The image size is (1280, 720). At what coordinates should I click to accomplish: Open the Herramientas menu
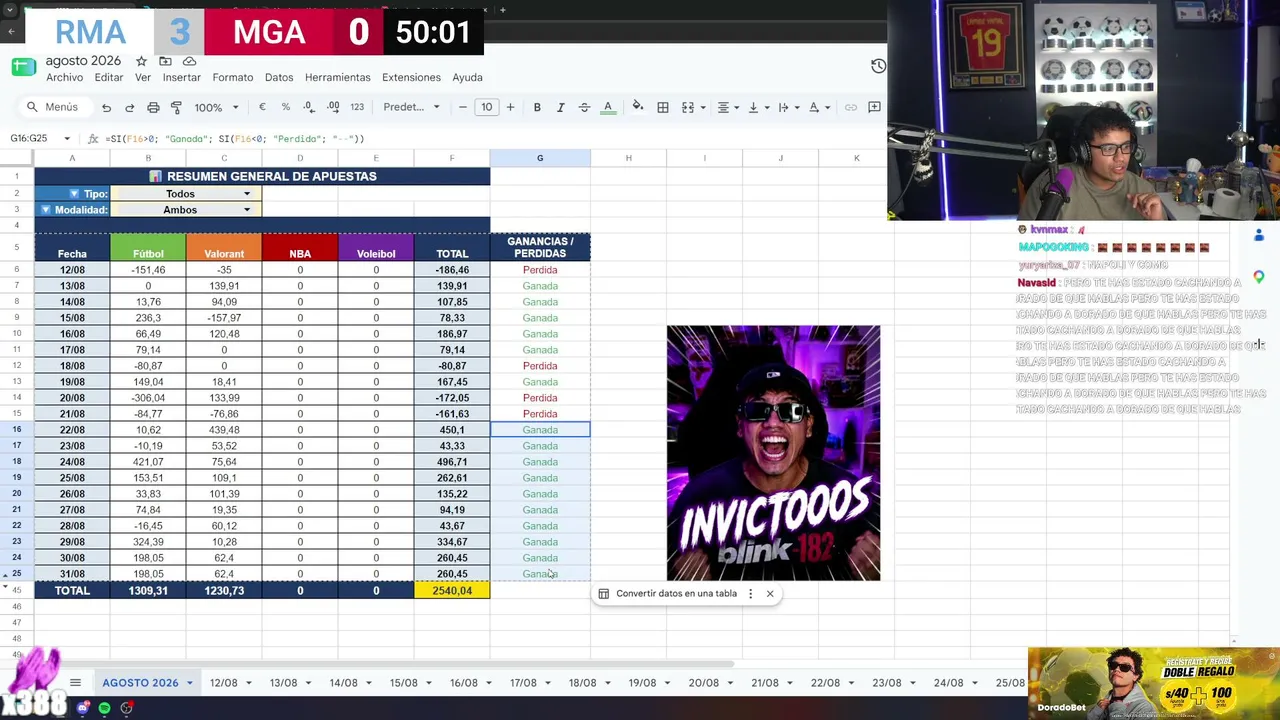pyautogui.click(x=338, y=78)
